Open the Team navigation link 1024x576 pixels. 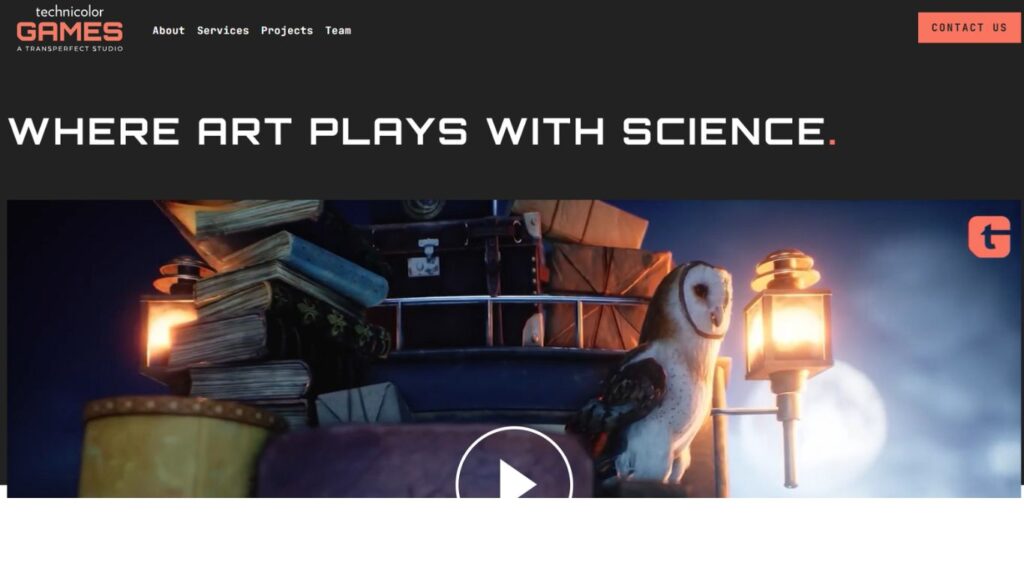click(x=338, y=30)
